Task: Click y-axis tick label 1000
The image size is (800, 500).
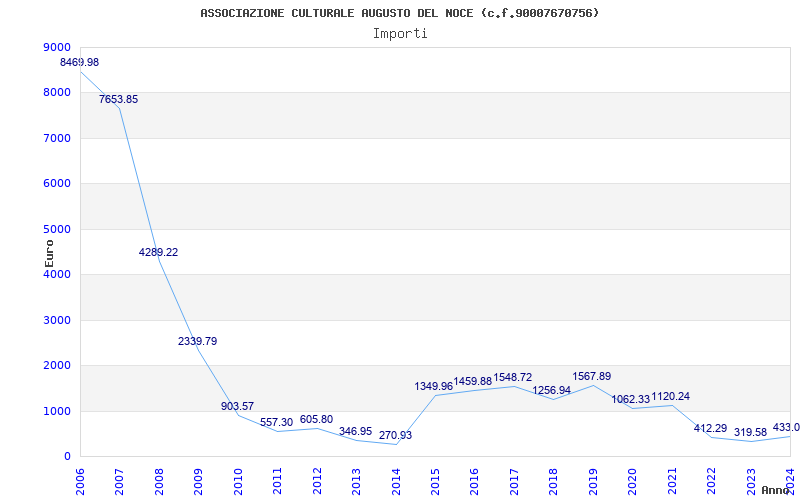Action: tap(56, 411)
